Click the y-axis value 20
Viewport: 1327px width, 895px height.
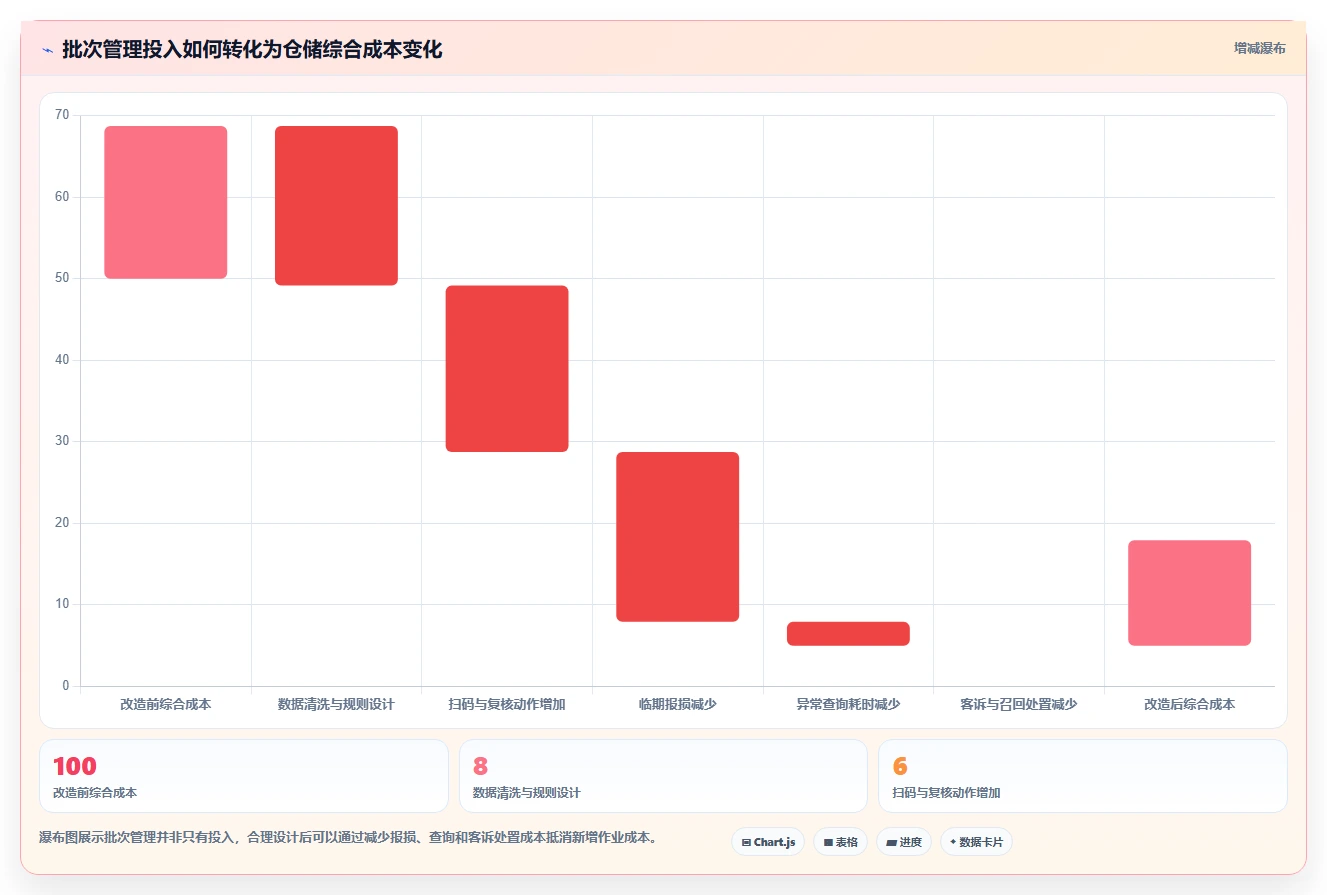tap(62, 523)
